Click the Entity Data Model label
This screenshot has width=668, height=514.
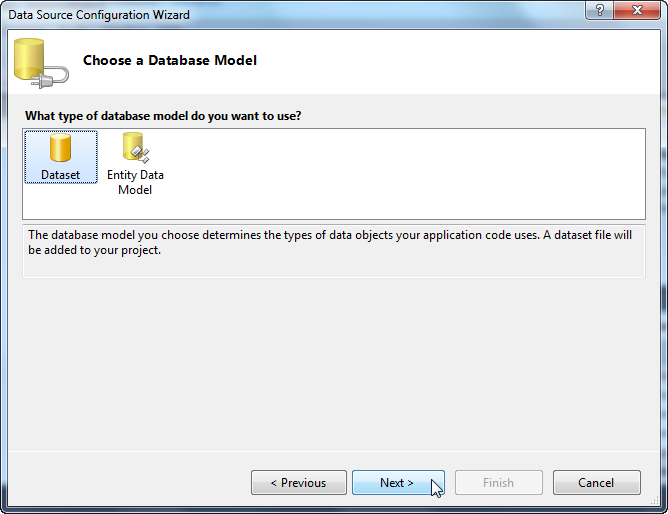135,182
